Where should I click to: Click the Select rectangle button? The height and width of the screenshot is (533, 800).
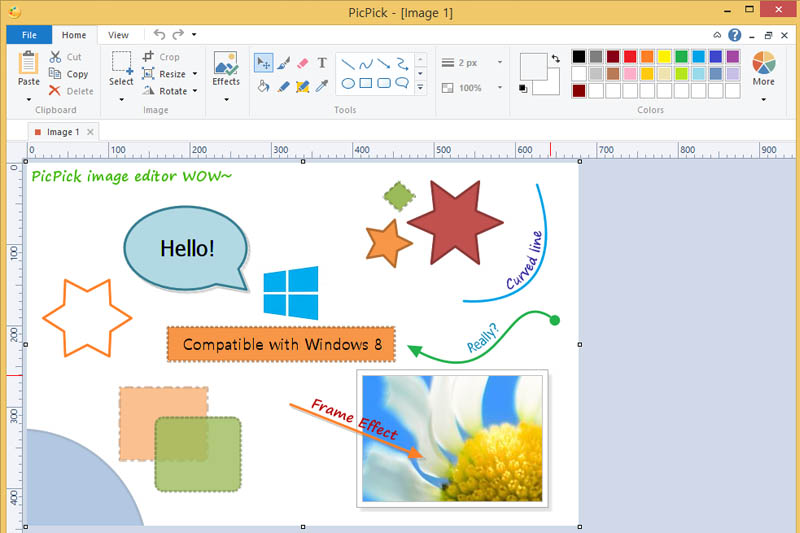point(121,69)
